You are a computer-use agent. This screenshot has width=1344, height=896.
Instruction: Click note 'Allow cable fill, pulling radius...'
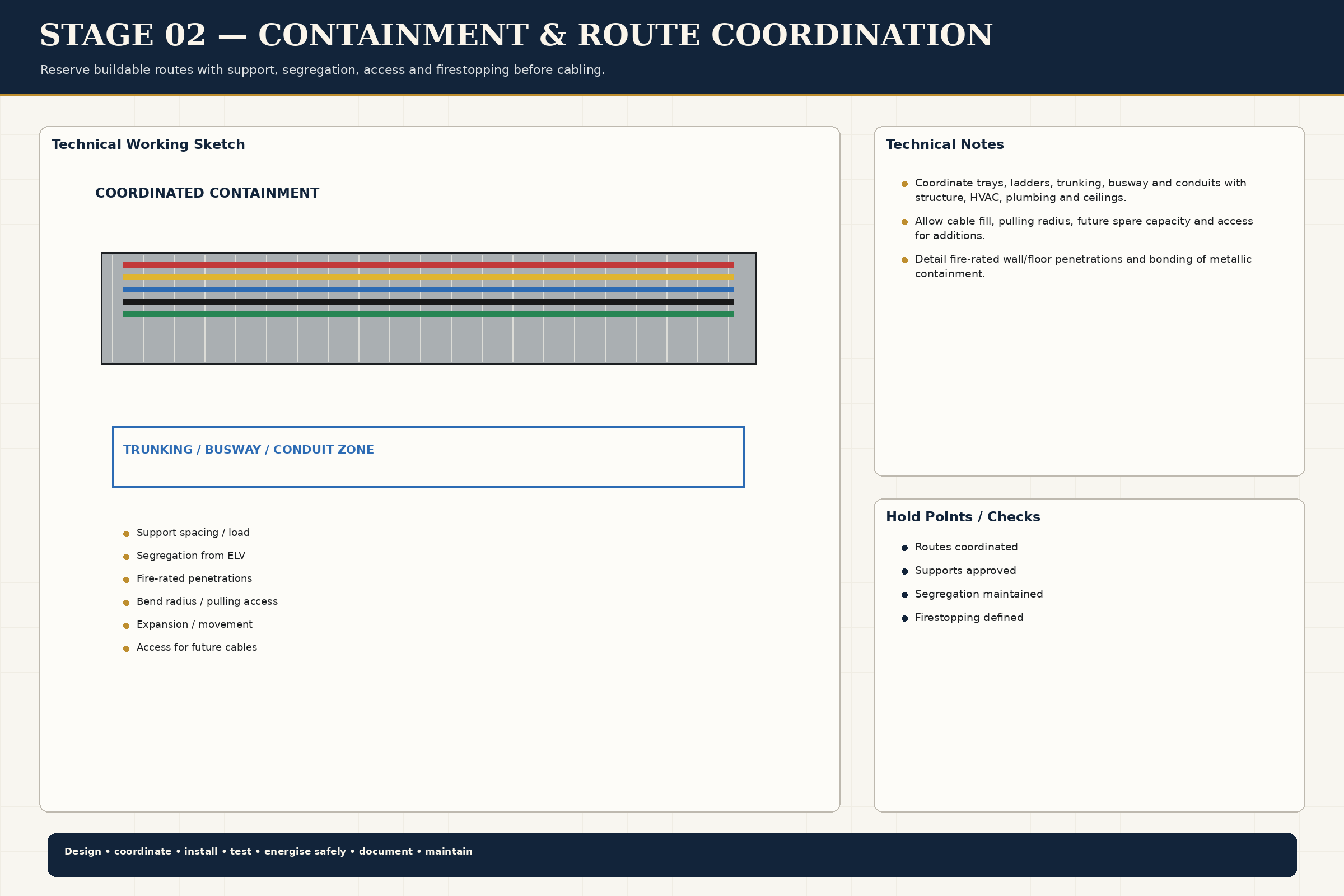[1077, 228]
